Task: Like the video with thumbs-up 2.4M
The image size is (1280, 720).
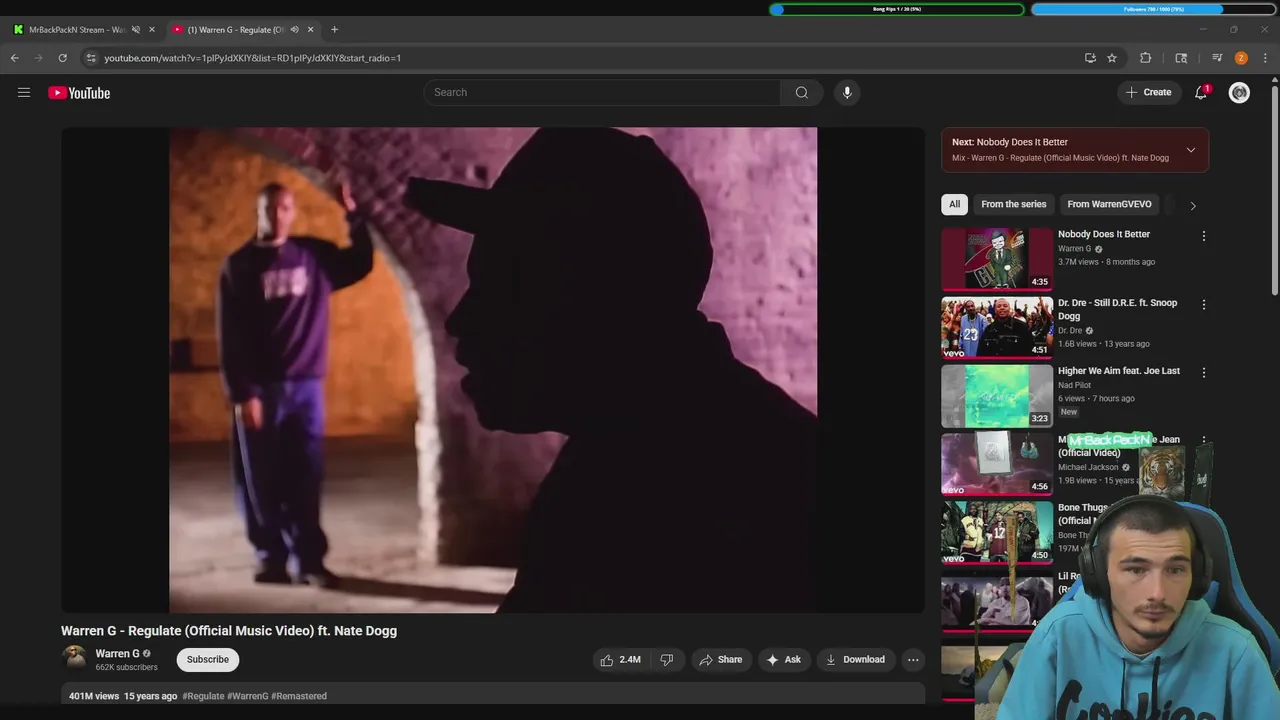Action: 620,660
